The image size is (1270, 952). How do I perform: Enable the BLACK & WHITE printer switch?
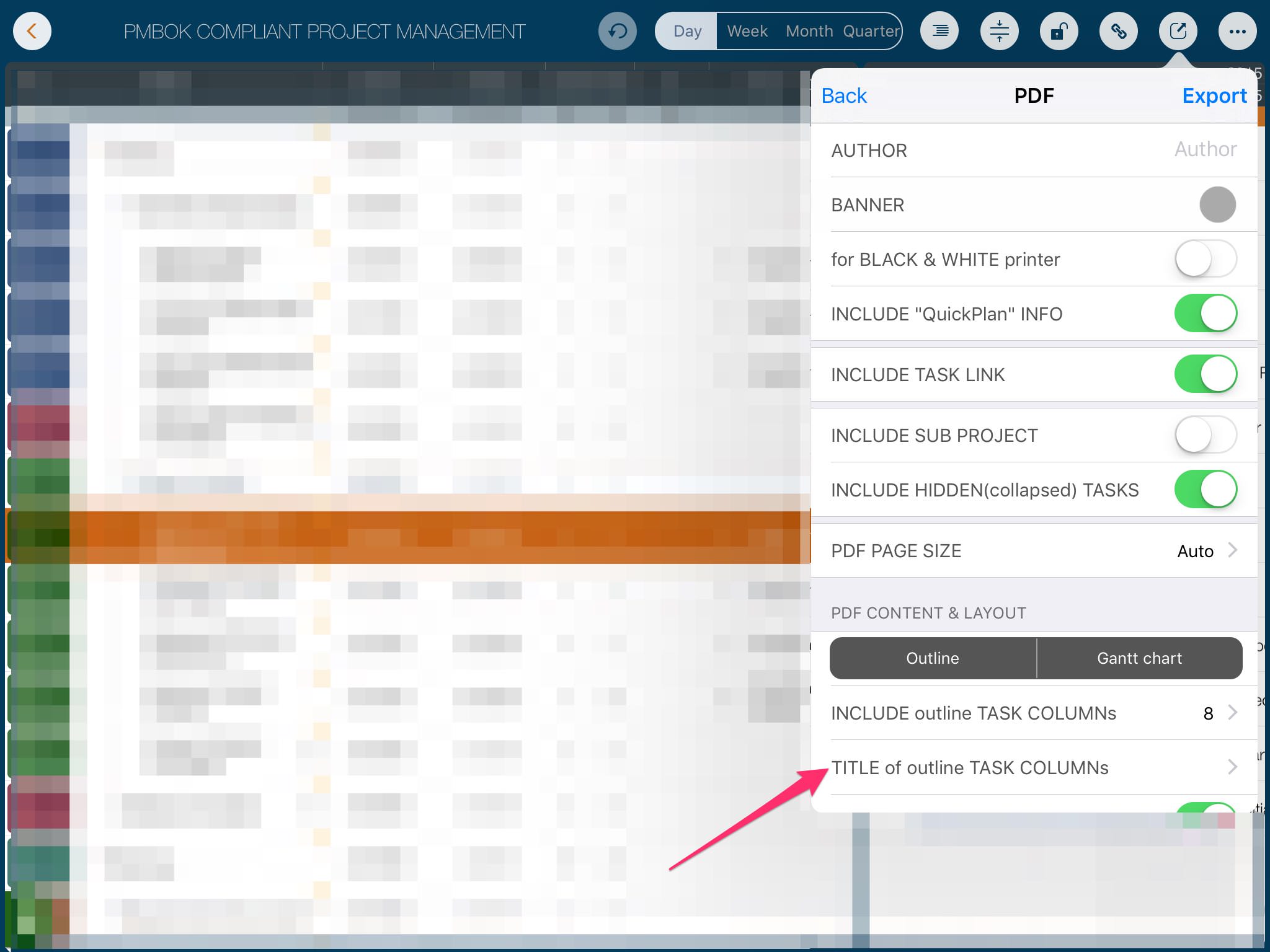[1205, 259]
